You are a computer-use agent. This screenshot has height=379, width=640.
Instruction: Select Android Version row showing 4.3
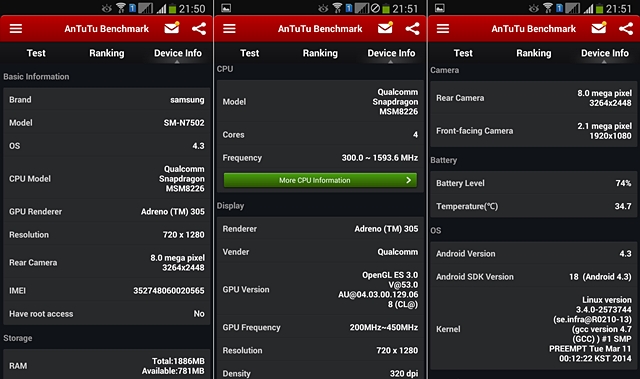pyautogui.click(x=534, y=254)
